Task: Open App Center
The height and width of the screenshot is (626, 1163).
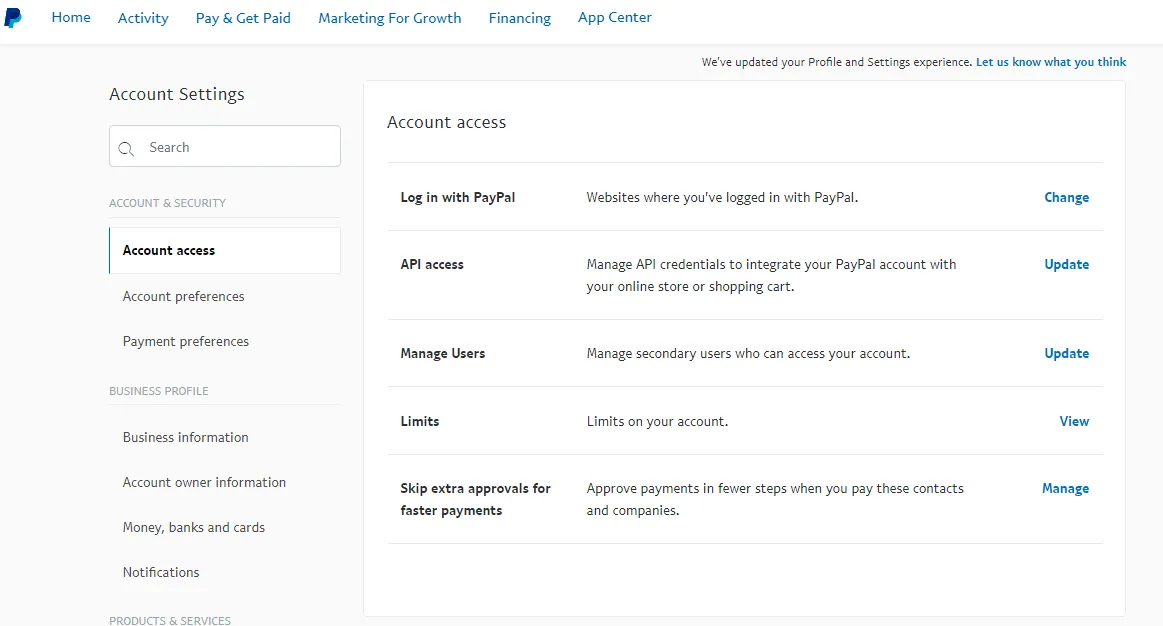Action: point(615,17)
